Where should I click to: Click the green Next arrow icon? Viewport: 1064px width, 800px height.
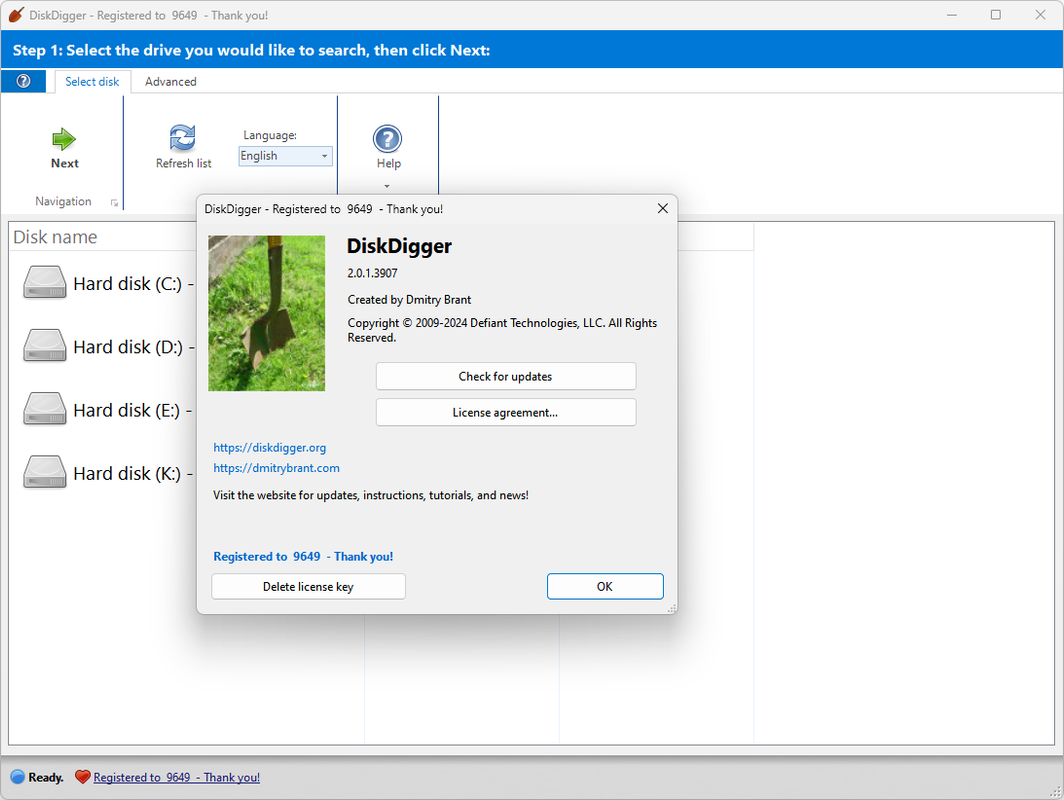pyautogui.click(x=64, y=139)
